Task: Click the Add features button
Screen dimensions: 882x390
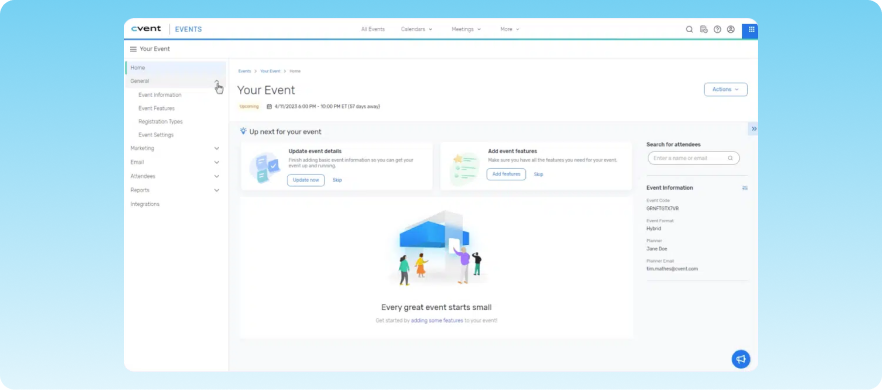Action: [506, 174]
